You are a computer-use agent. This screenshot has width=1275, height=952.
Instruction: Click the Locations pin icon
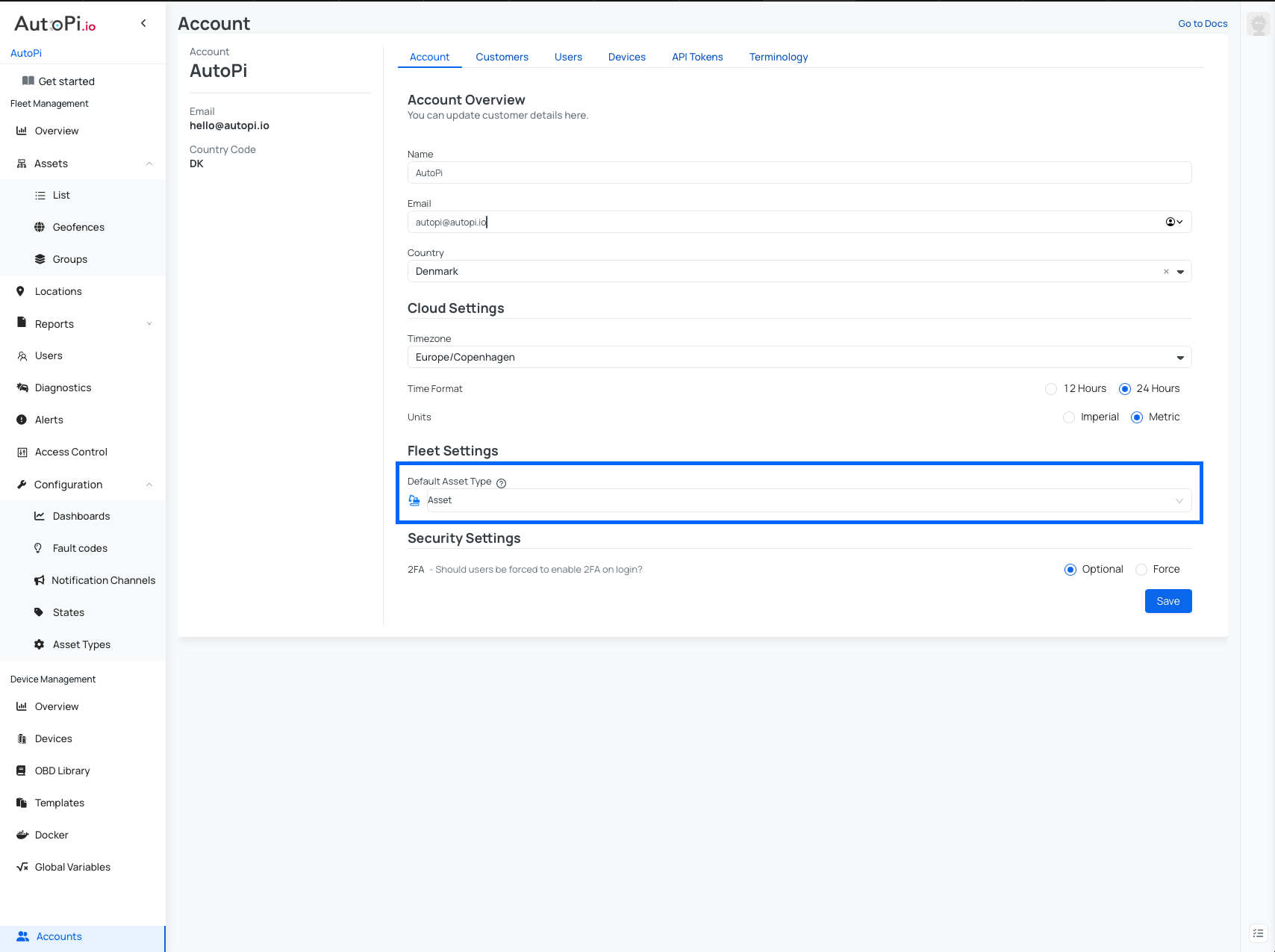point(21,291)
